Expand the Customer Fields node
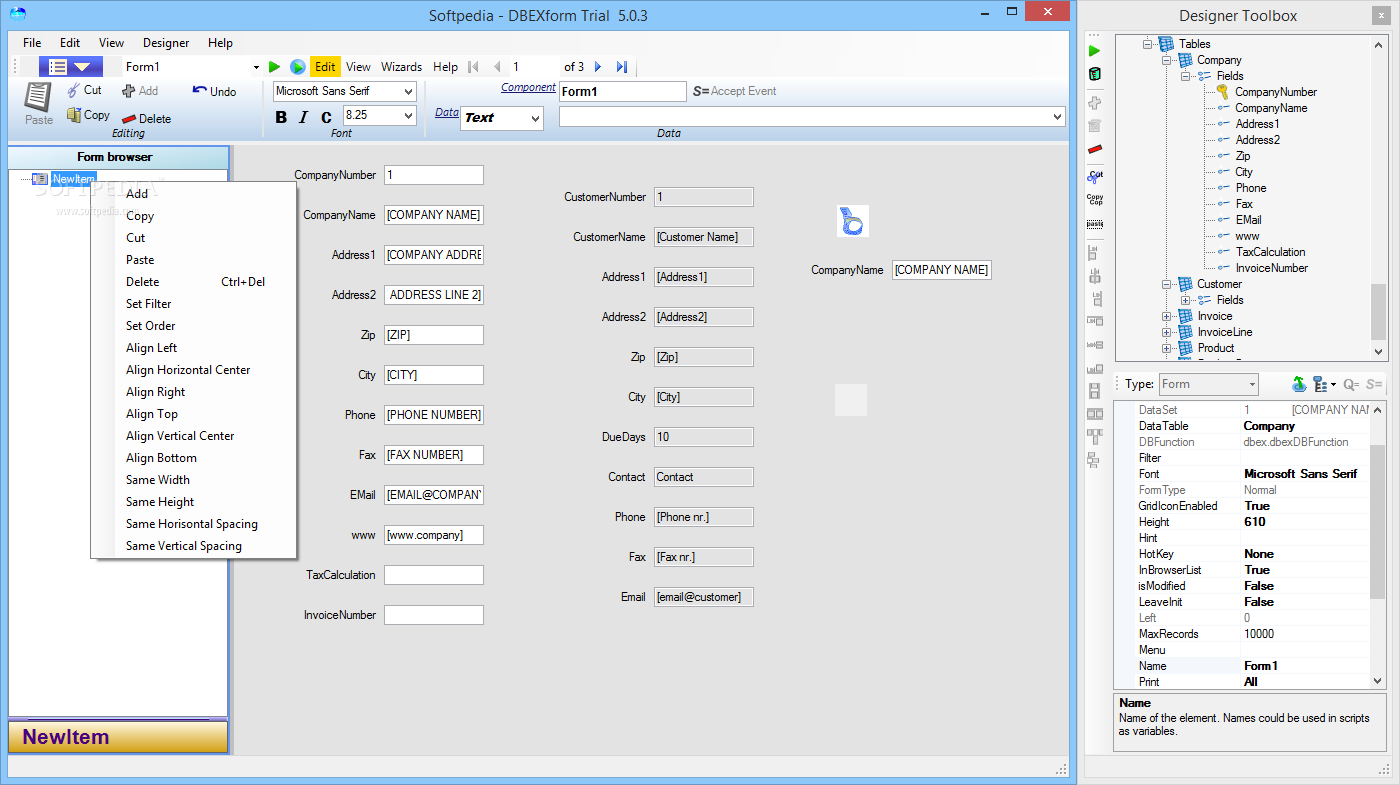 [1185, 300]
